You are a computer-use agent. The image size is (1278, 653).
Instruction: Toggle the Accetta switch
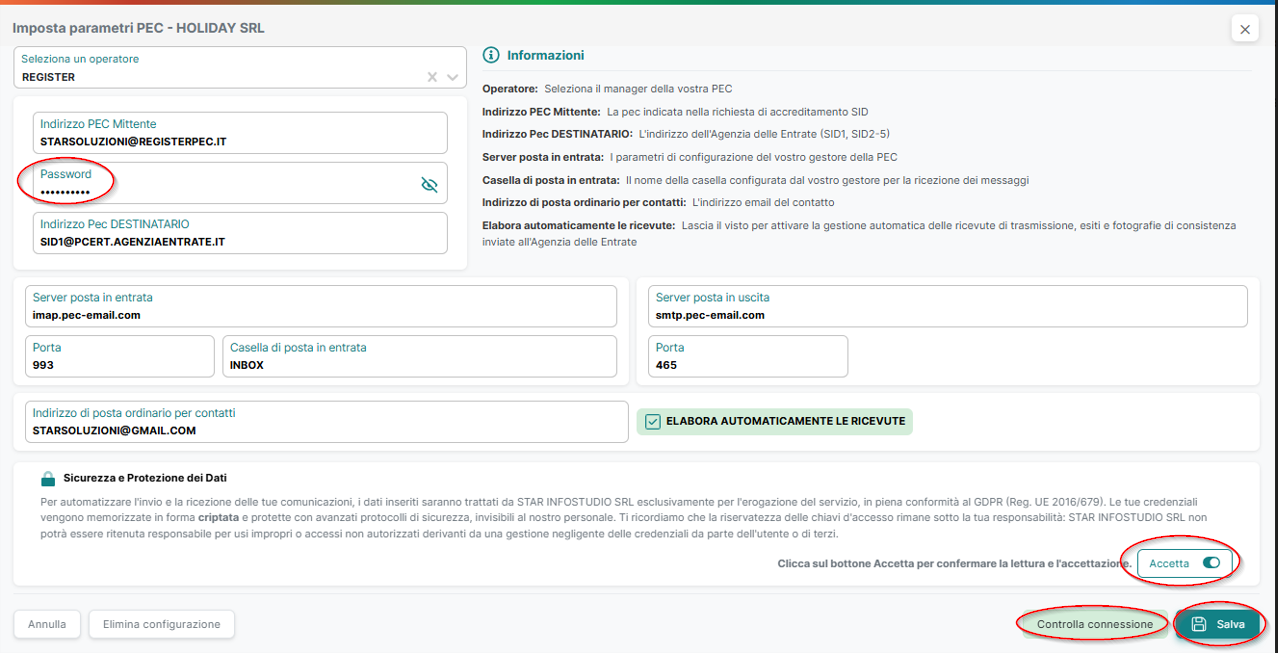click(1211, 563)
